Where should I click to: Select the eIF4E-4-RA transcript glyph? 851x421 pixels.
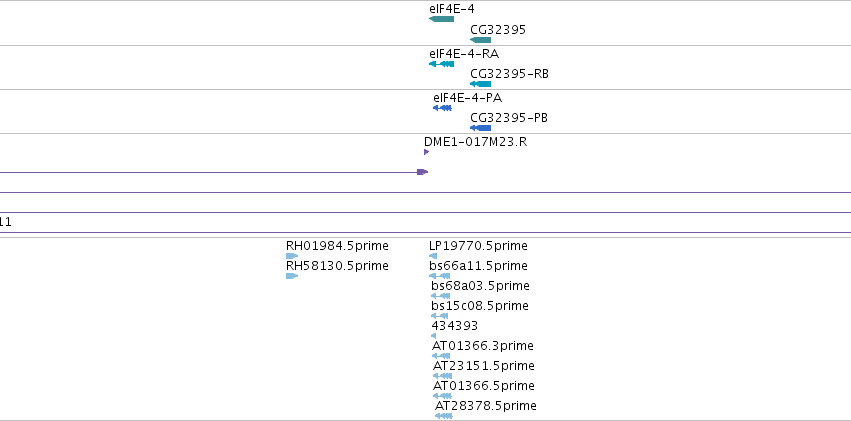(x=441, y=64)
